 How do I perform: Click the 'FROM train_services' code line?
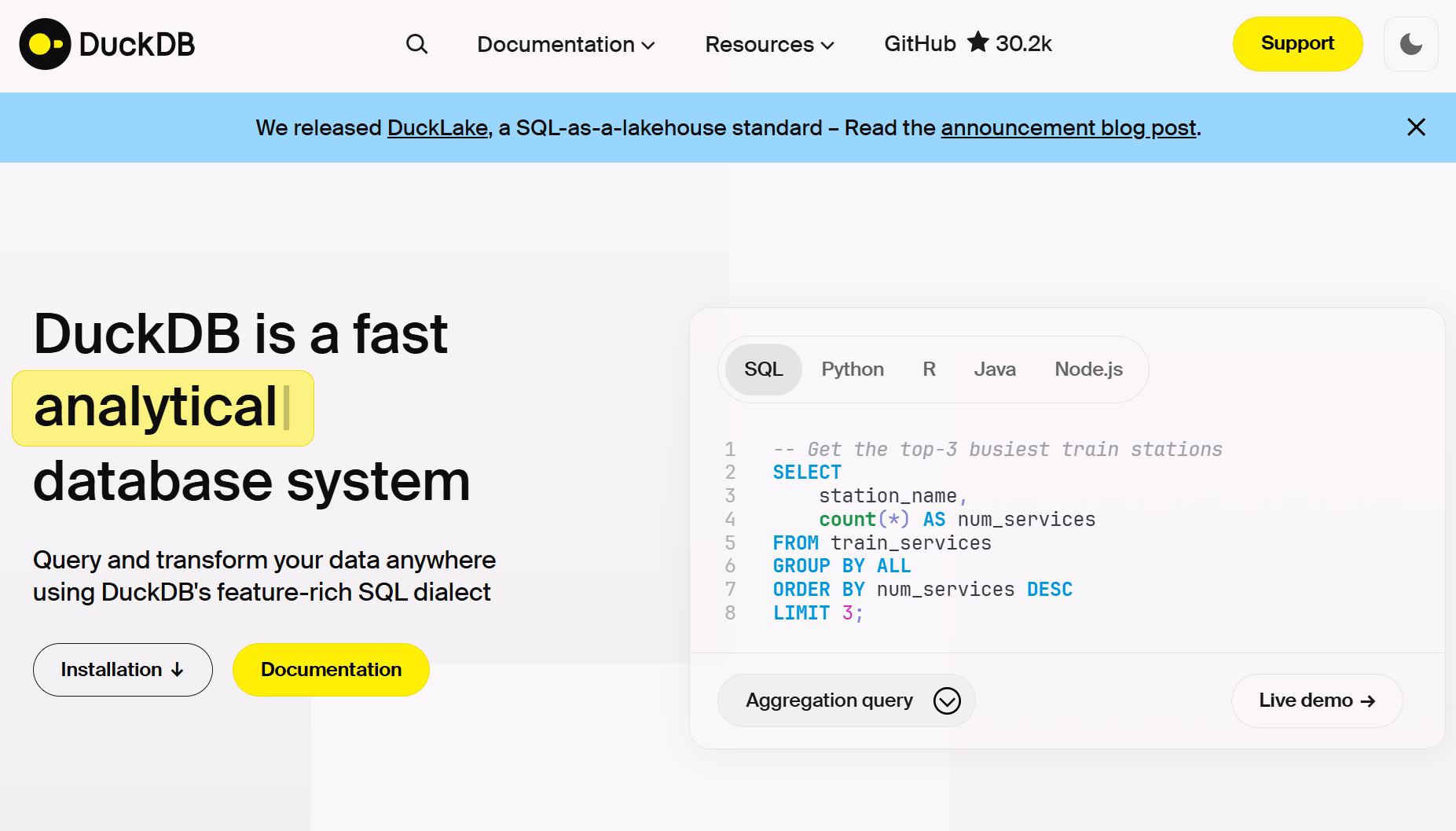click(882, 543)
